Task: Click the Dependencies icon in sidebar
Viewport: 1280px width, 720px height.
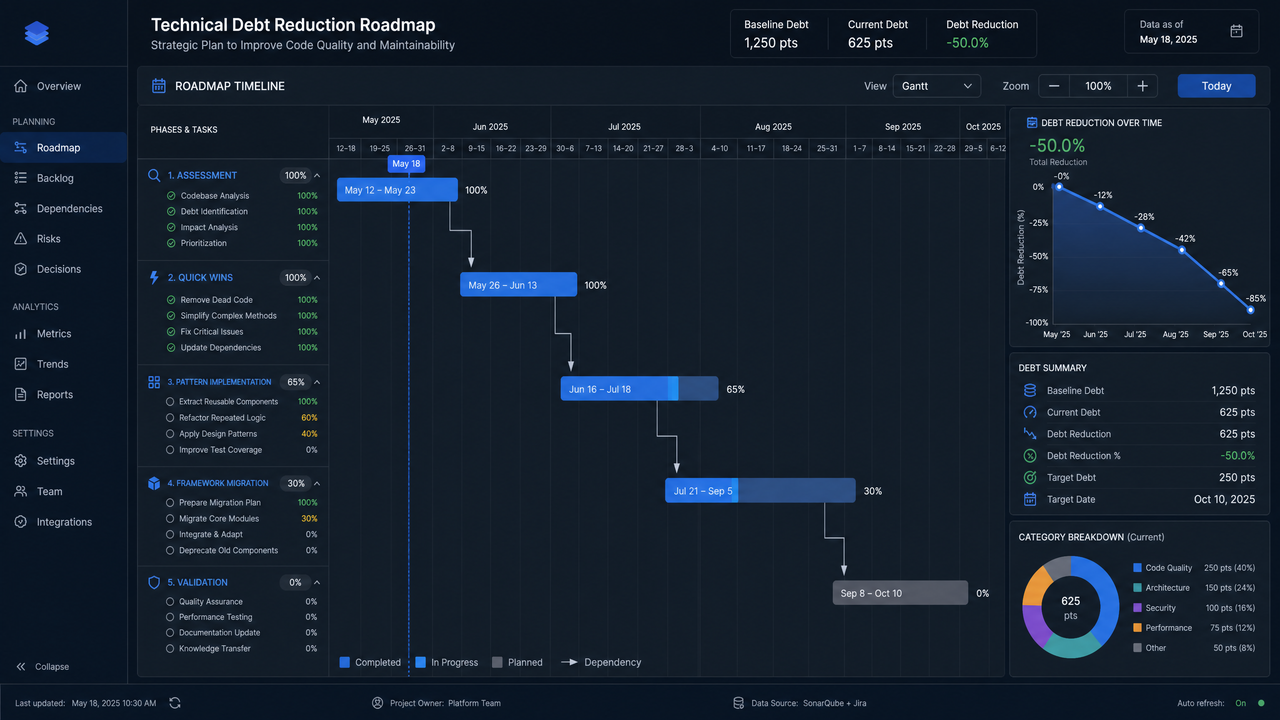Action: pyautogui.click(x=20, y=209)
